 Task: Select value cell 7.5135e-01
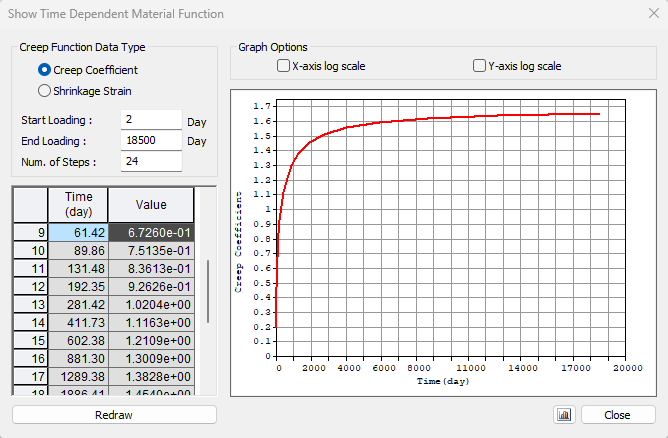click(x=152, y=251)
